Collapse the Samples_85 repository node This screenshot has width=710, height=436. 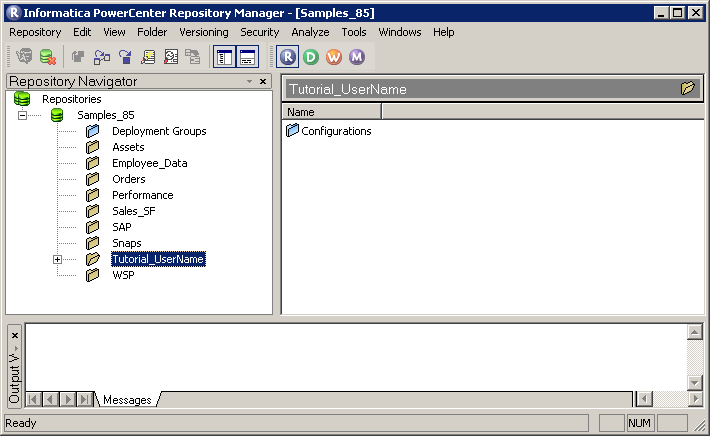22,115
